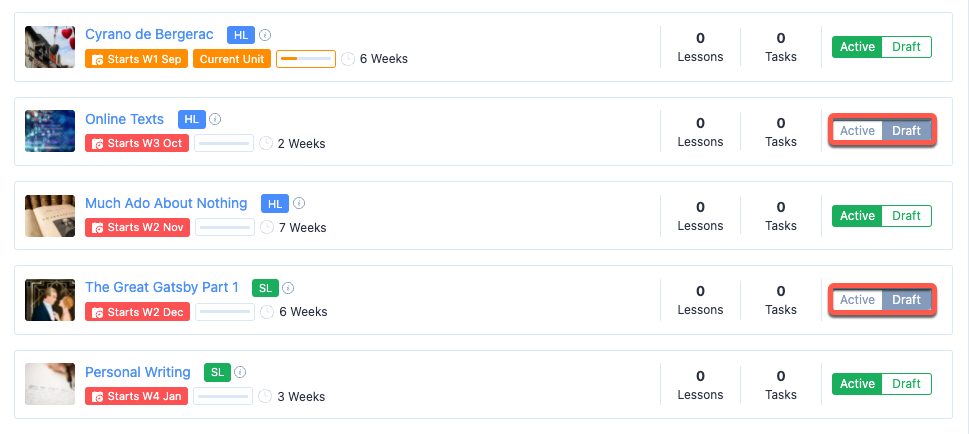Screen dimensions: 969x434
Task: Click the Starts W4 Jan tag
Action: coord(137,396)
